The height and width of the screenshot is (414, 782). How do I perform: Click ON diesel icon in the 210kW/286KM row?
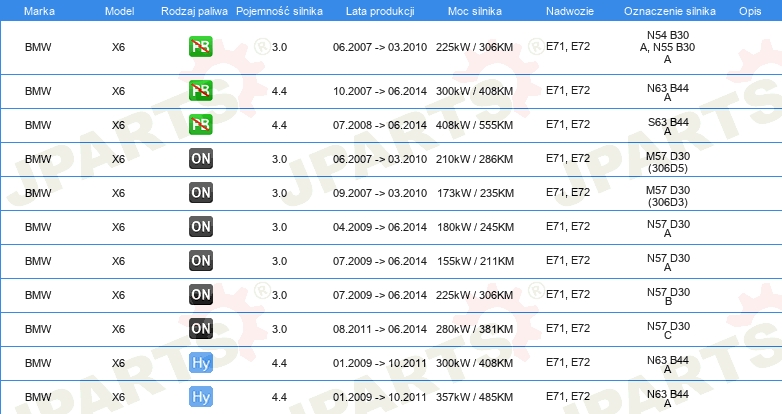point(200,159)
